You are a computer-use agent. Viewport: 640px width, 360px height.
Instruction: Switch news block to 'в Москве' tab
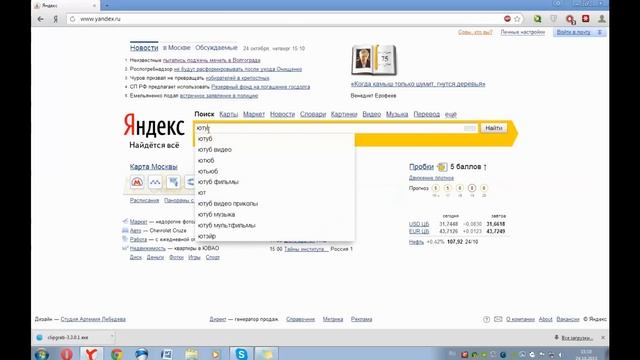[x=177, y=48]
